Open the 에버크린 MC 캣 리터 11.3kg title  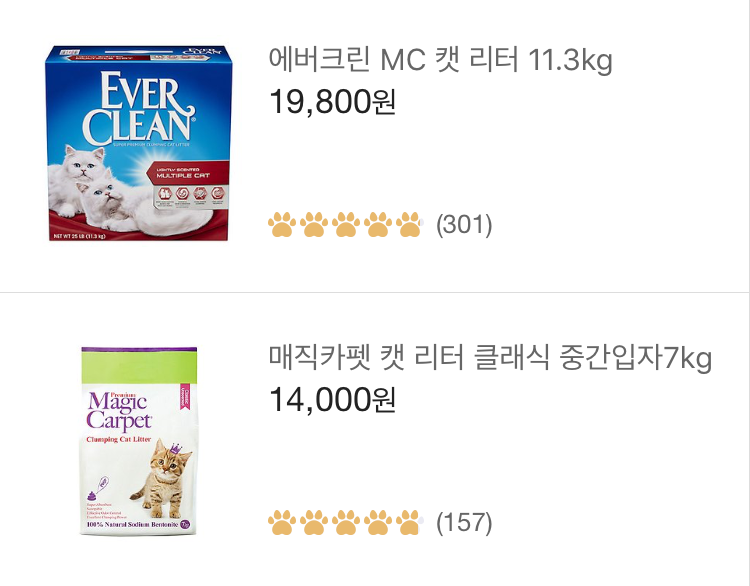(440, 61)
